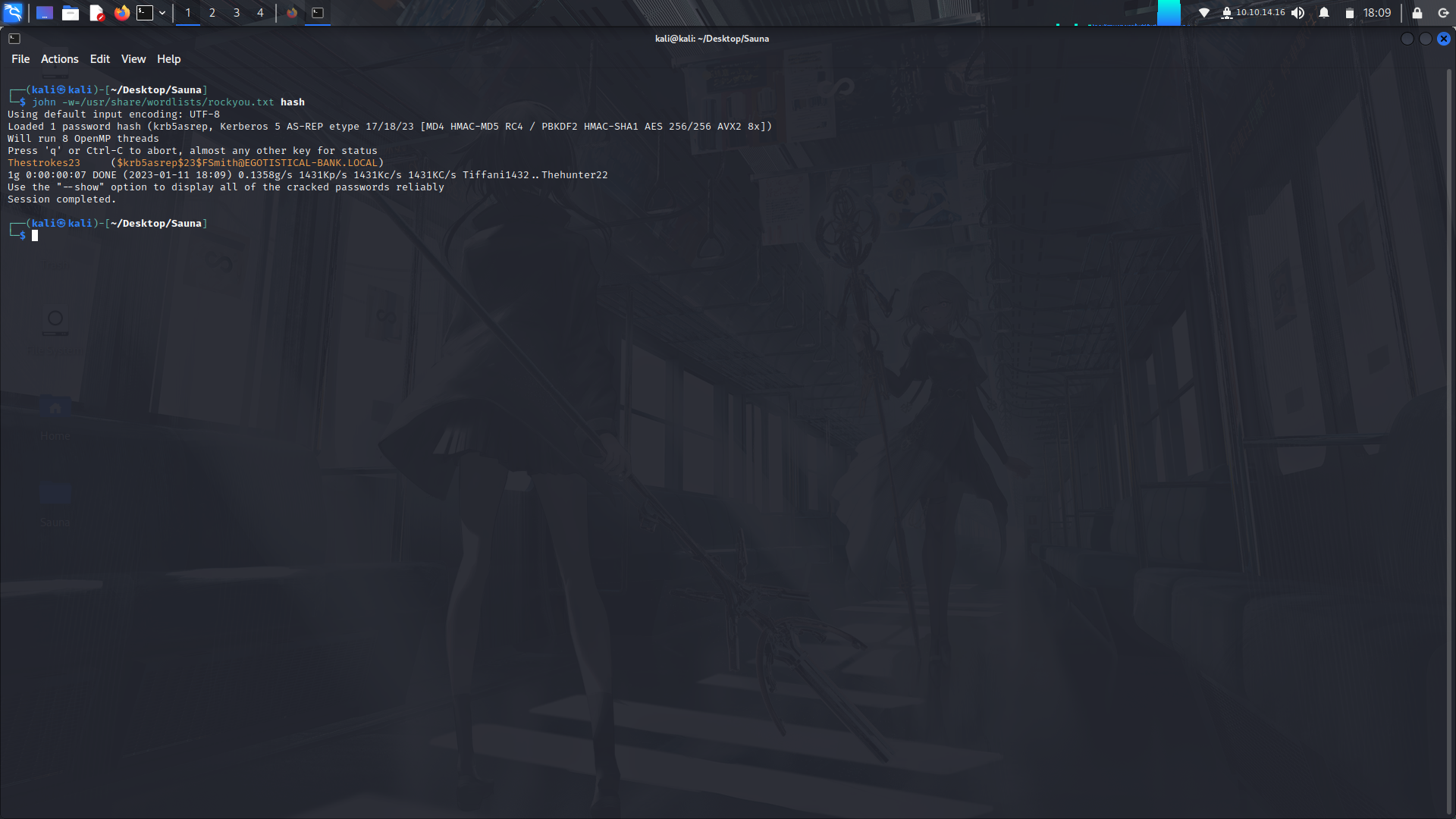Open the text editor from the taskbar
The width and height of the screenshot is (1456, 819).
[96, 12]
